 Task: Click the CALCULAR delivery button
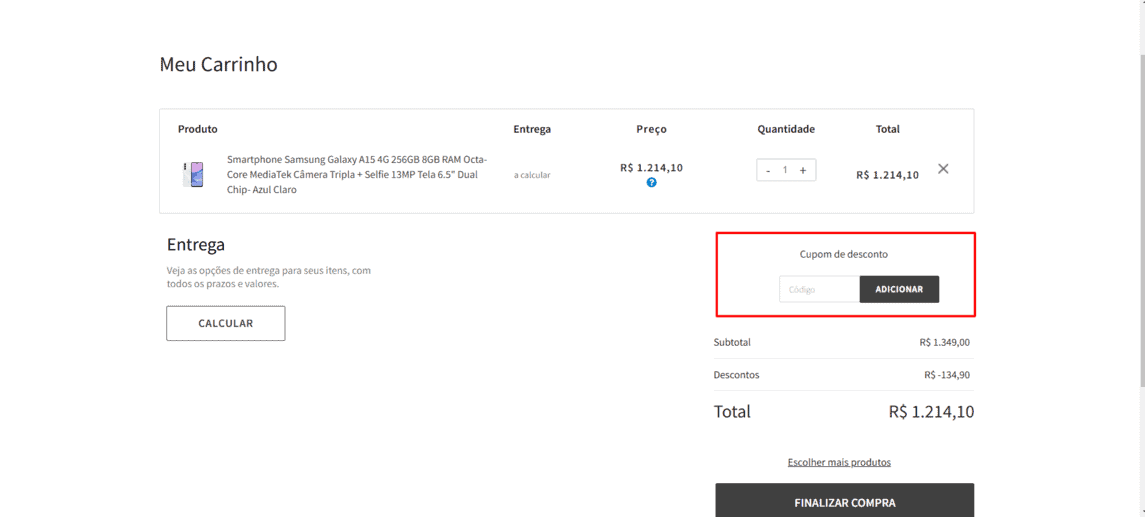point(226,323)
